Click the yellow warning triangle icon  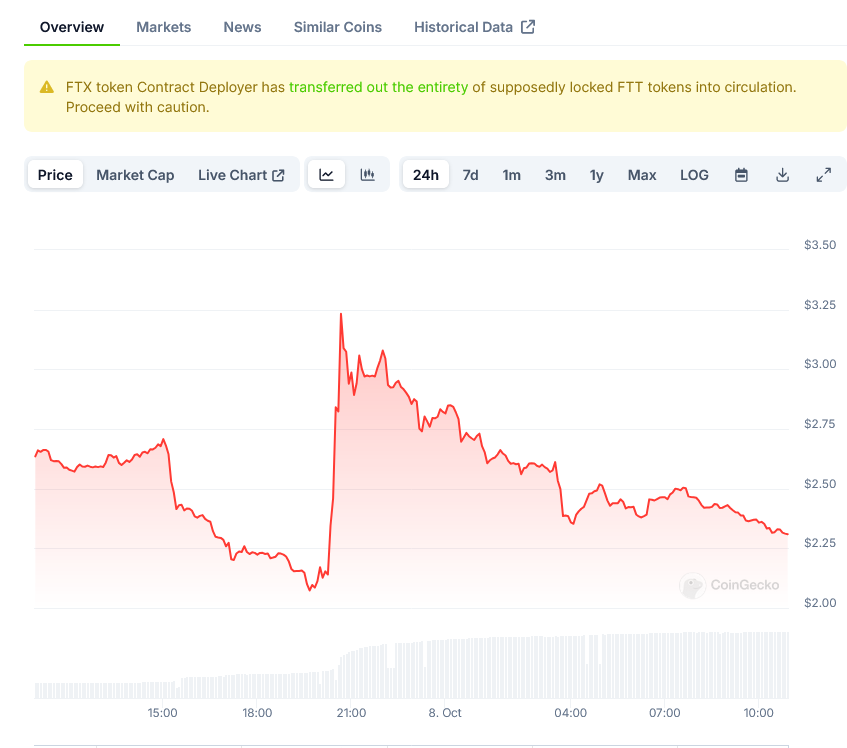pos(47,88)
